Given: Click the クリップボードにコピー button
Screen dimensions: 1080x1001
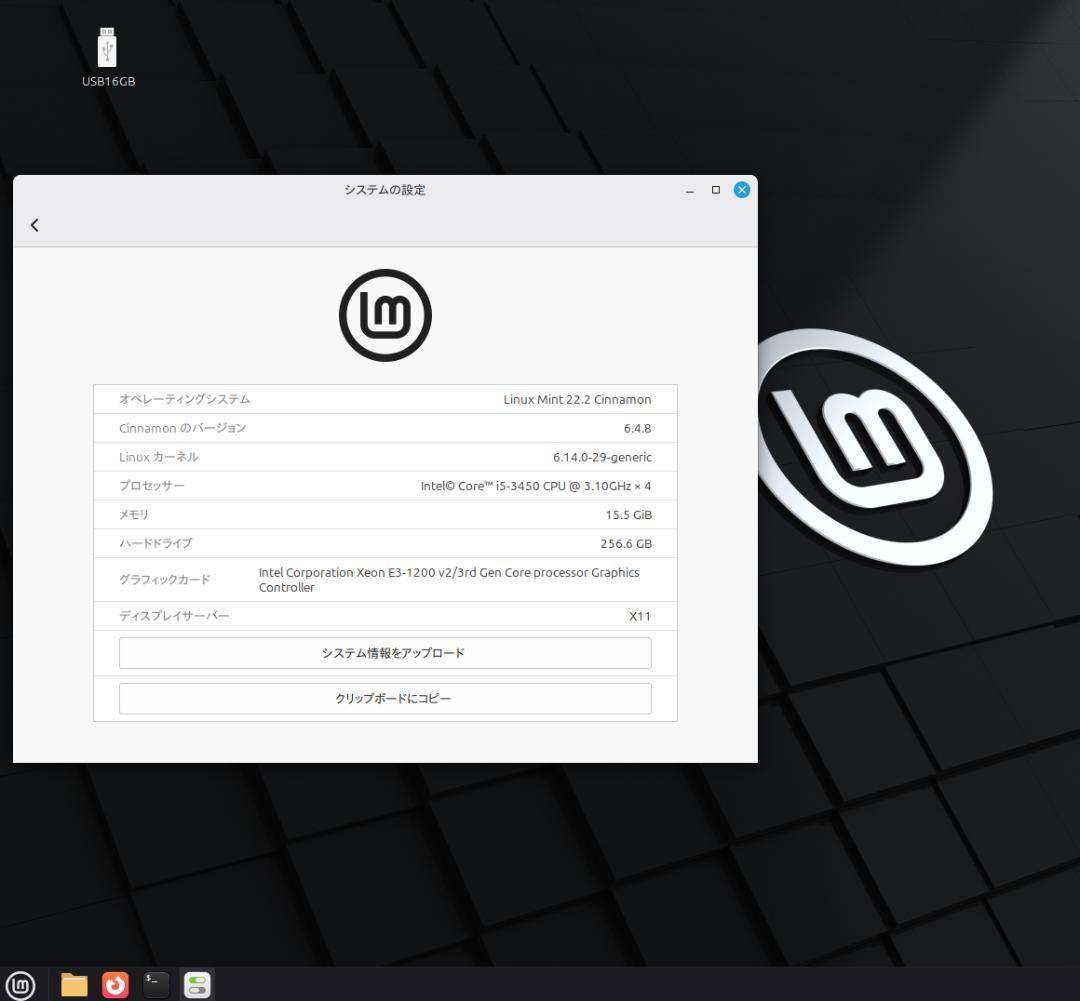Looking at the screenshot, I should (385, 698).
